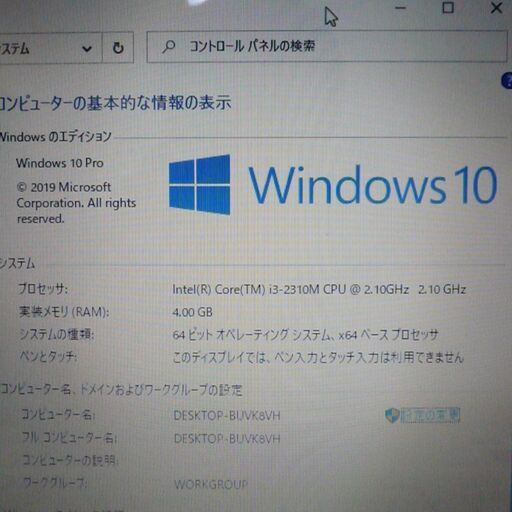Click the shield icon beside change settings
Viewport: 512px width, 512px height.
tap(392, 415)
